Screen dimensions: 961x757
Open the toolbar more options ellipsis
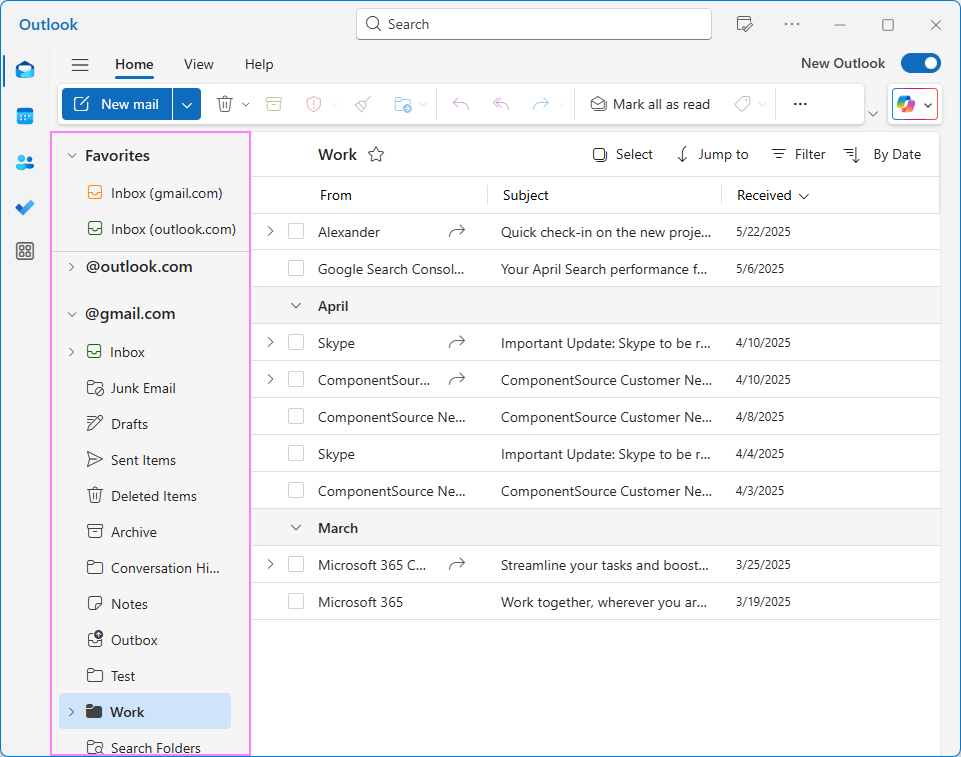tap(800, 104)
